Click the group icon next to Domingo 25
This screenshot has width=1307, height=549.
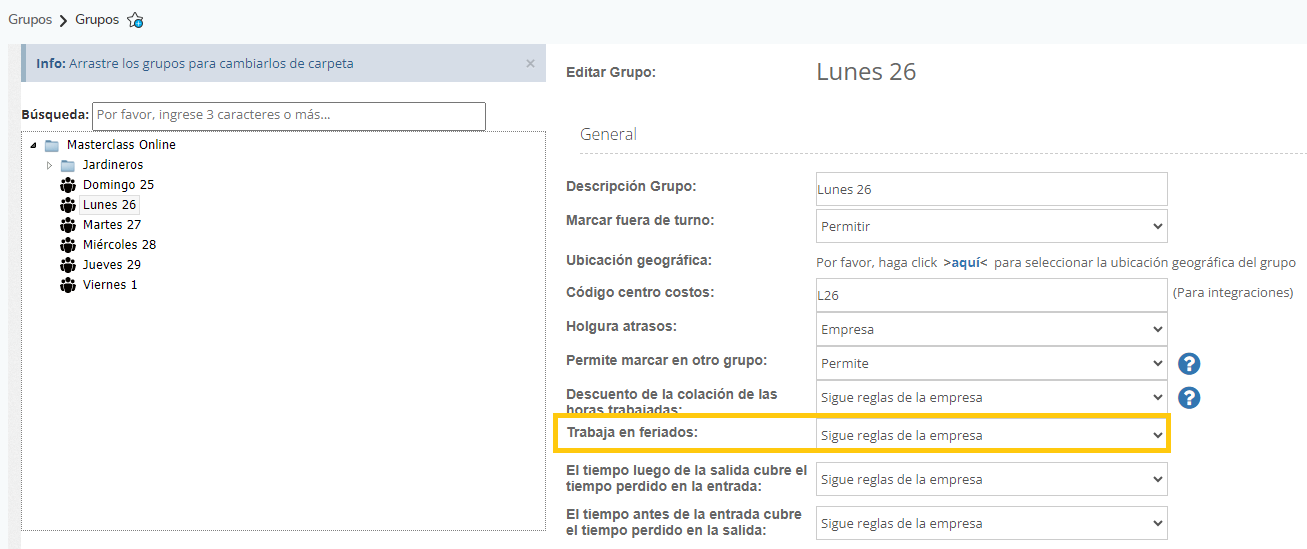(68, 185)
